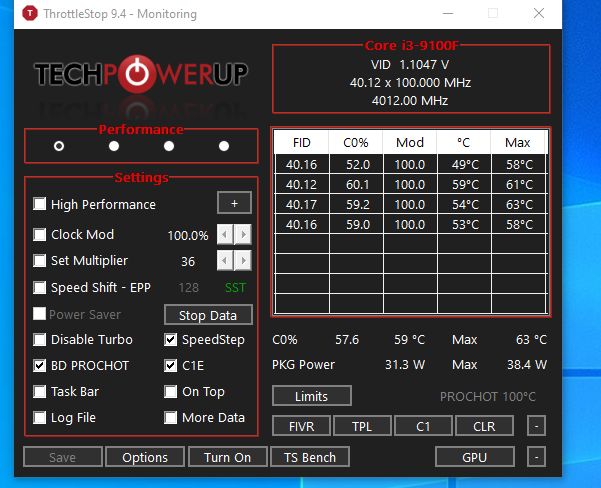Viewport: 601px width, 488px height.
Task: Click the TechPowerUp logo
Action: pyautogui.click(x=141, y=74)
